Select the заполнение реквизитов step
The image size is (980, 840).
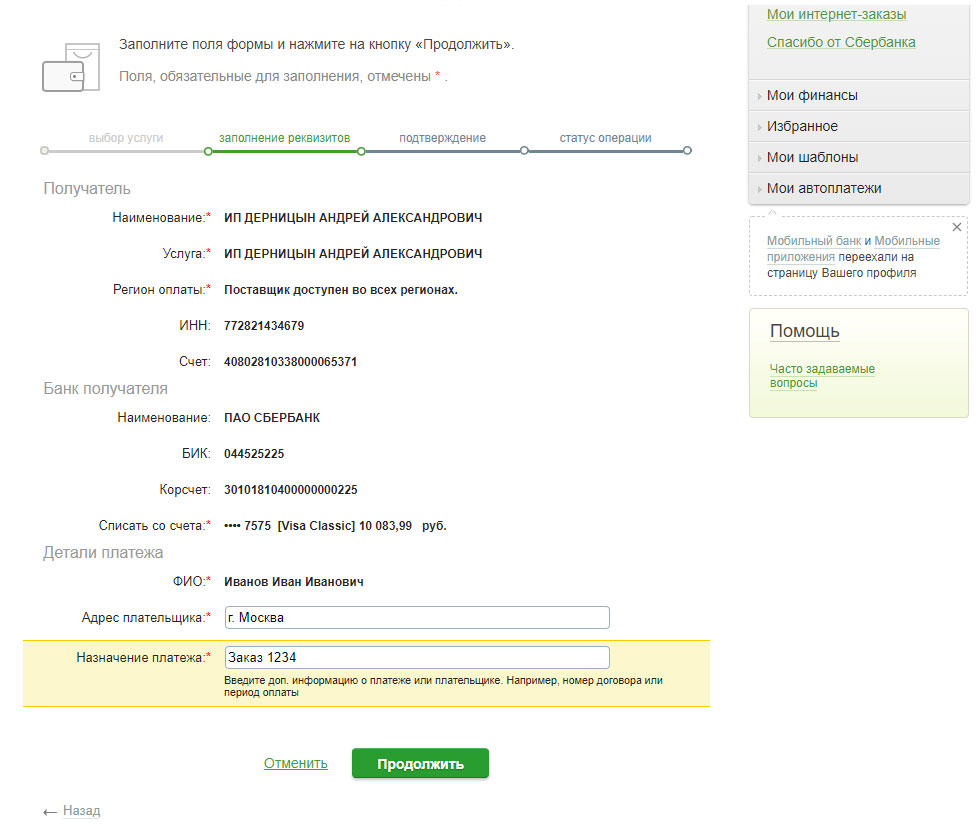point(284,138)
